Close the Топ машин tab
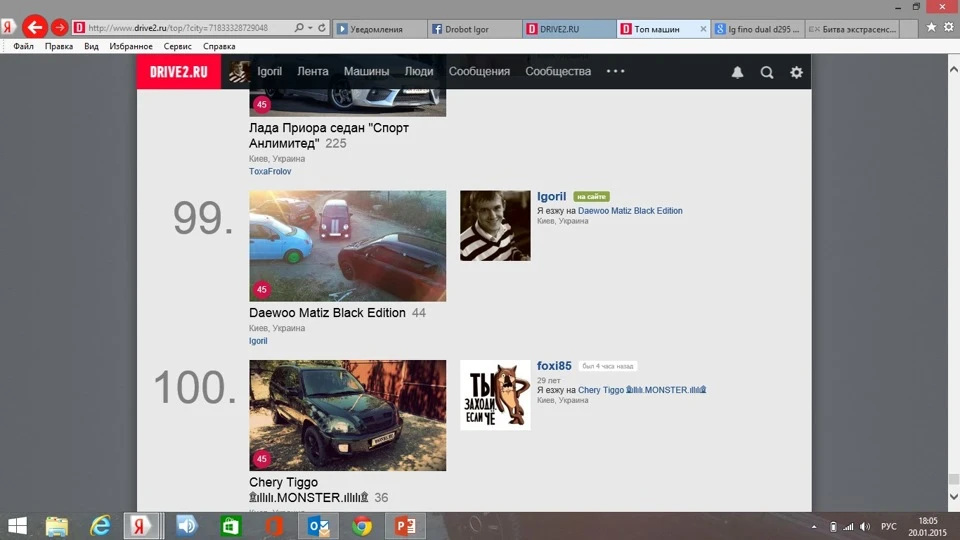The image size is (960, 540). (703, 29)
